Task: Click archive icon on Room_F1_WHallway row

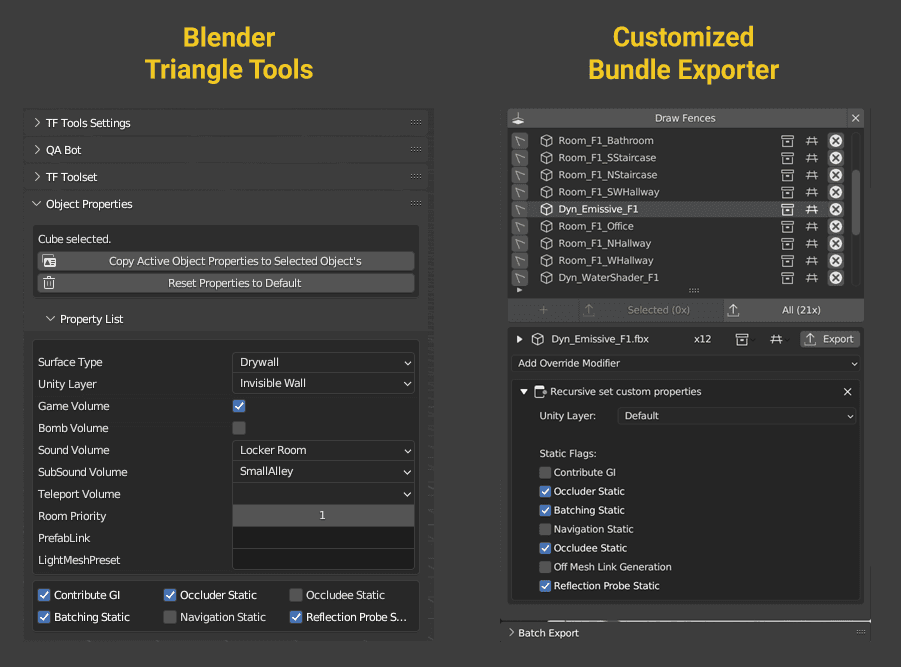Action: (787, 261)
